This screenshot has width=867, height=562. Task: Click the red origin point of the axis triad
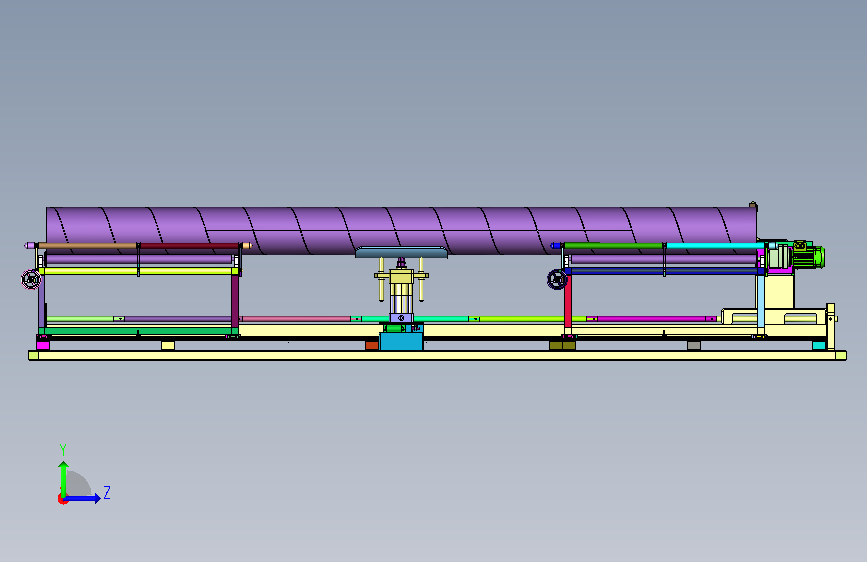[x=62, y=499]
